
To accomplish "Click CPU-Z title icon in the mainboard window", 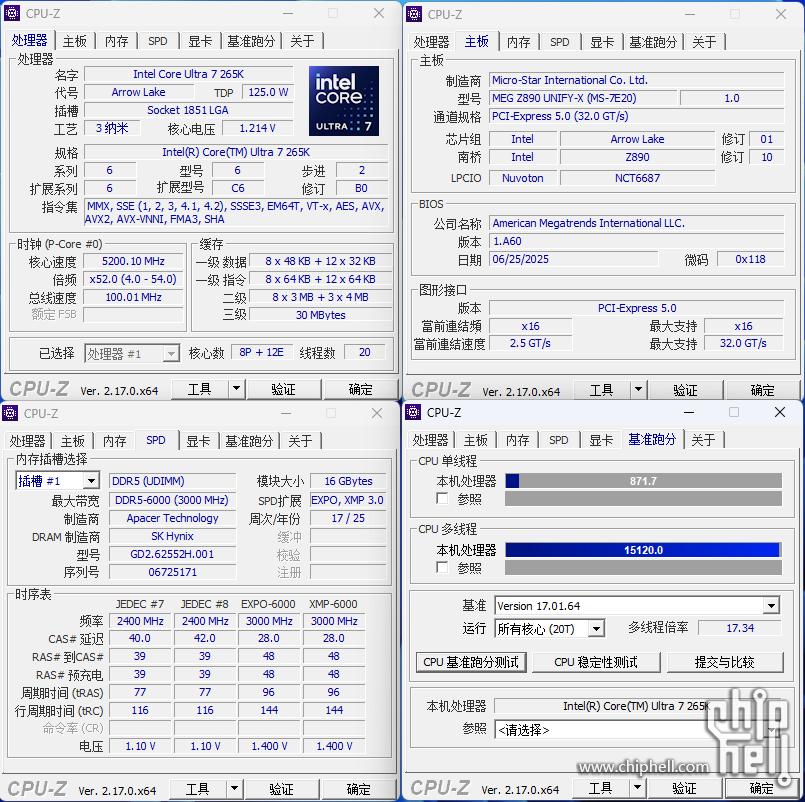I will pos(414,14).
